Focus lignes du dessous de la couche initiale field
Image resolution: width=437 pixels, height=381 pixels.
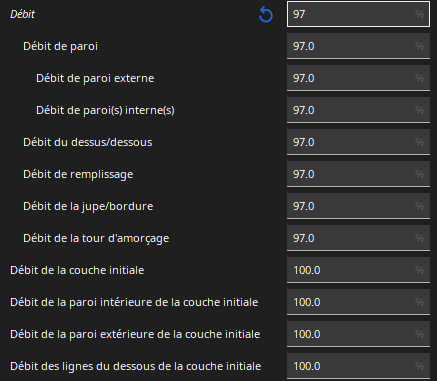(358, 366)
